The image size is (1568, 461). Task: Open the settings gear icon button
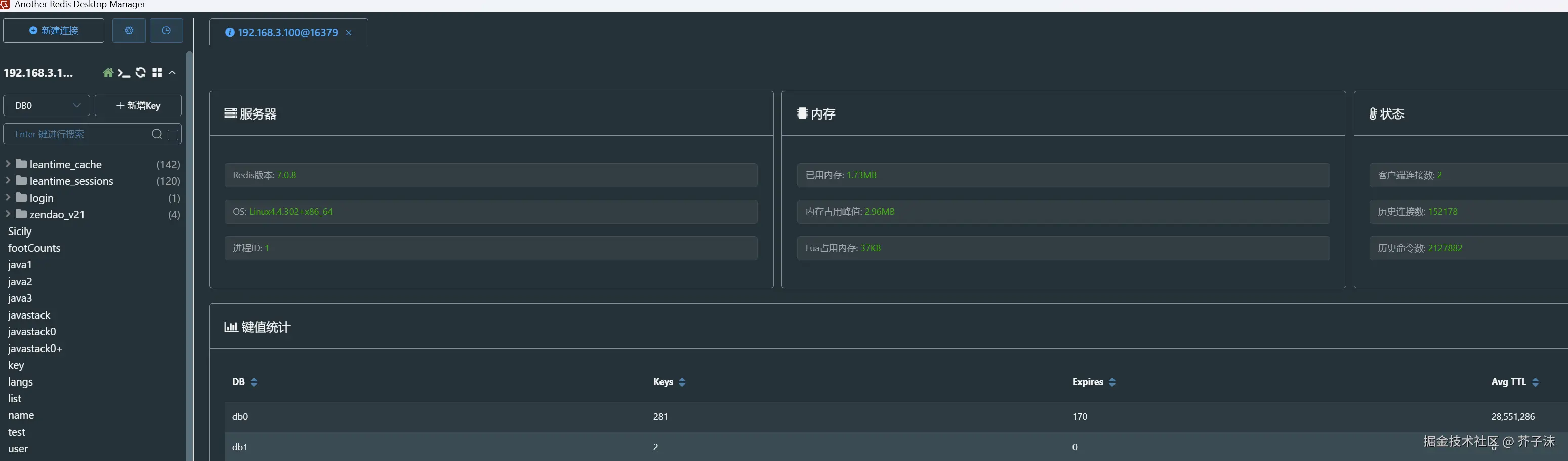click(129, 30)
